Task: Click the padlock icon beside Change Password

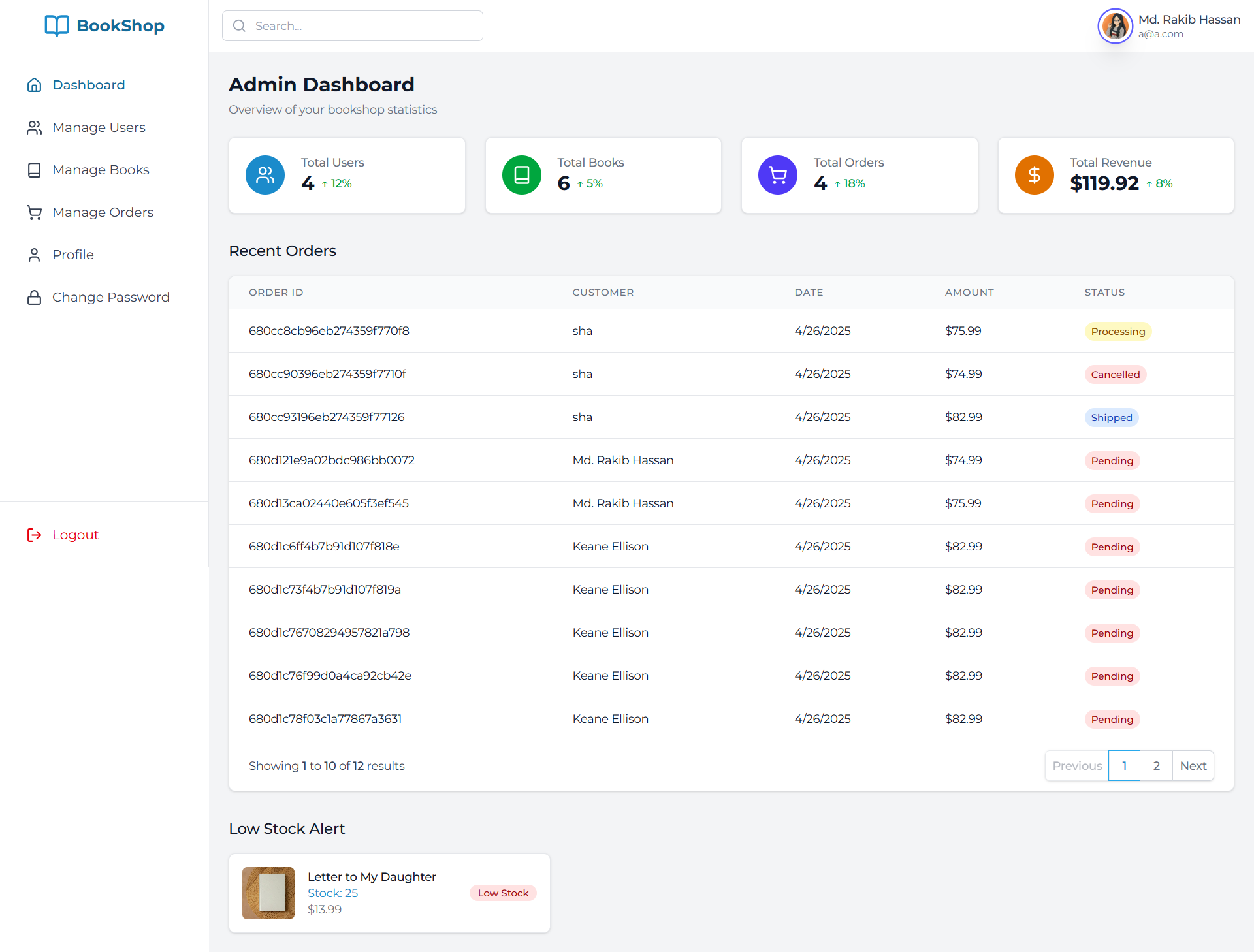Action: 34,298
